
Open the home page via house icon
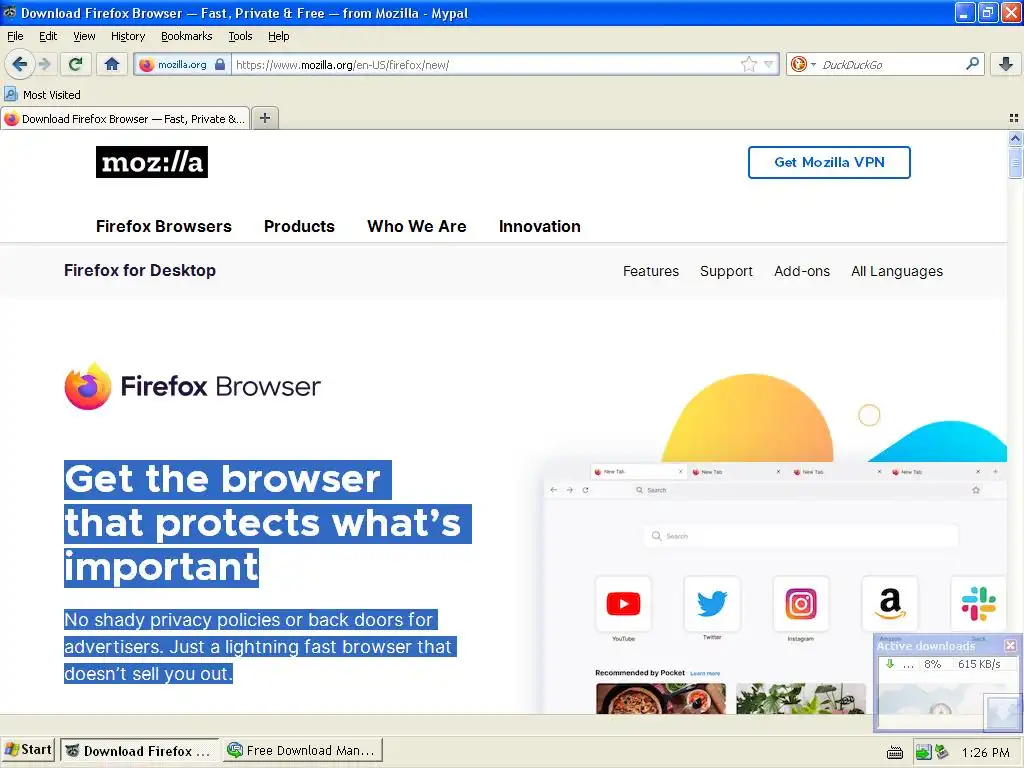point(112,64)
